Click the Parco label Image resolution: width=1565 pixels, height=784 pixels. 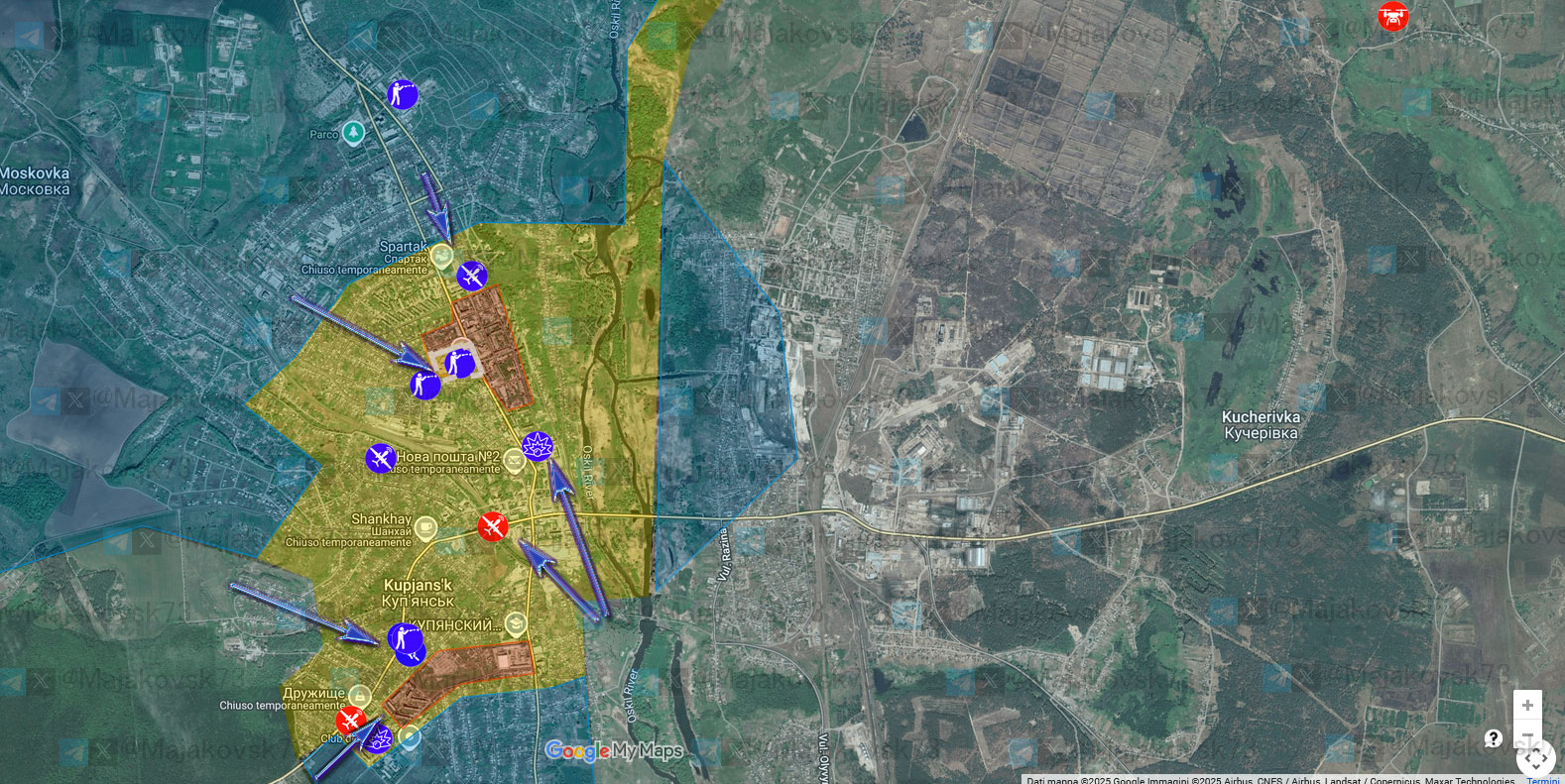tap(323, 134)
